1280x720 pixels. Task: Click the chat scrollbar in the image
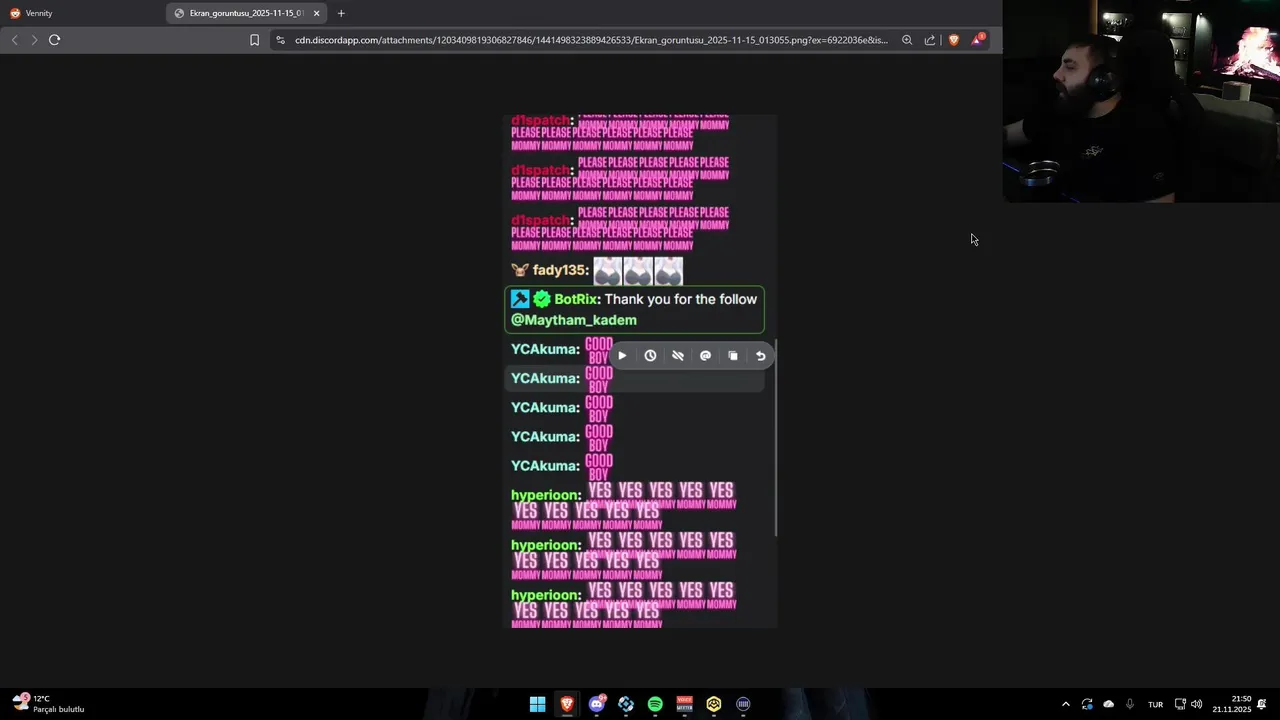[775, 438]
